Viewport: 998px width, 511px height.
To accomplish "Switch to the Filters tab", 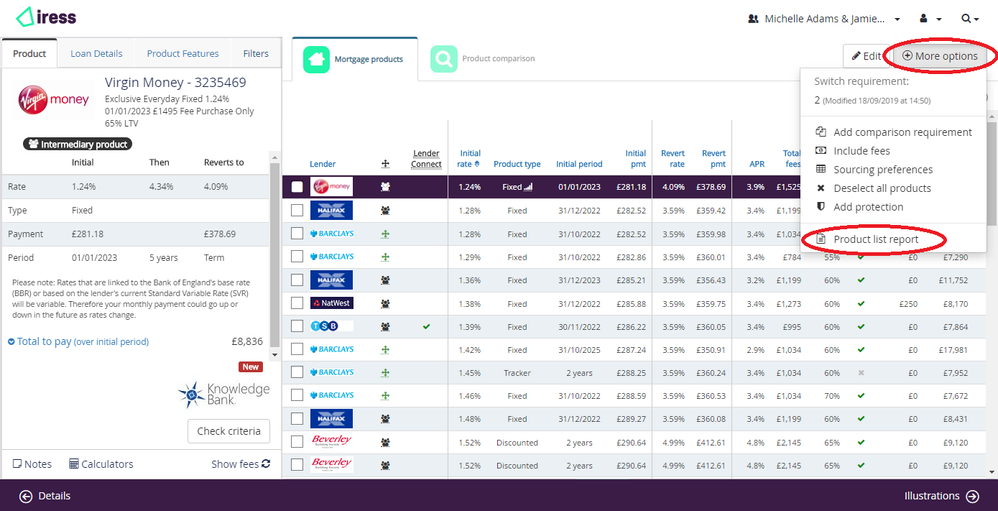I will 256,53.
